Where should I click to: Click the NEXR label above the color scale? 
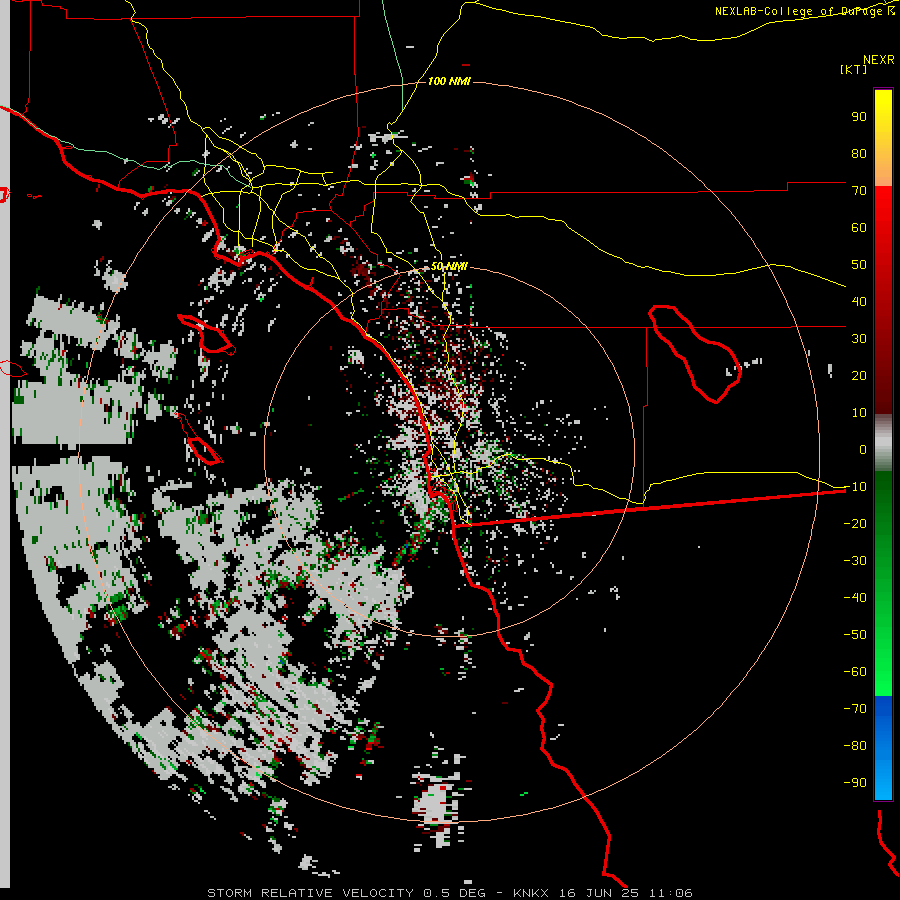pos(879,60)
